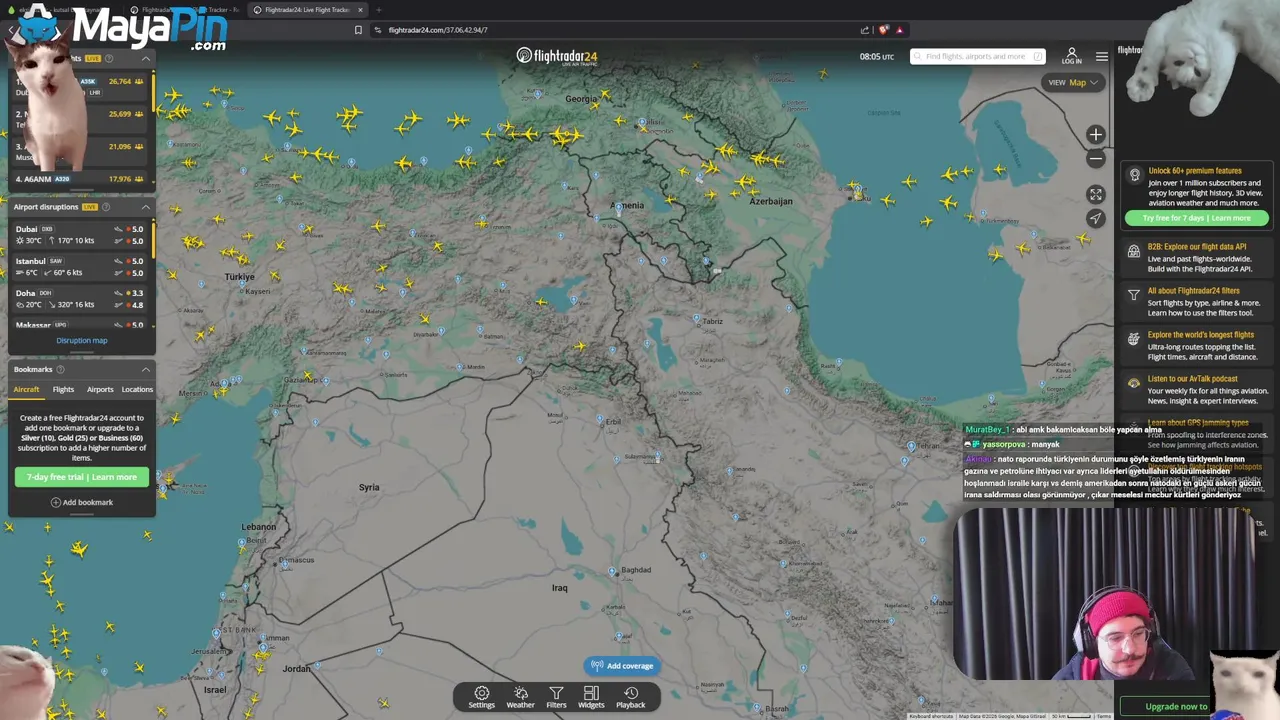Image resolution: width=1280 pixels, height=720 pixels.
Task: Collapse the Airport disruptions panel
Action: pos(145,207)
